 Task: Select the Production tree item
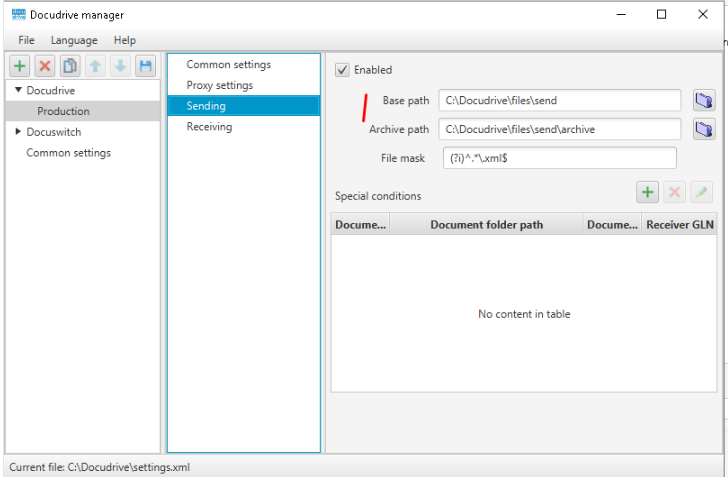[x=83, y=111]
